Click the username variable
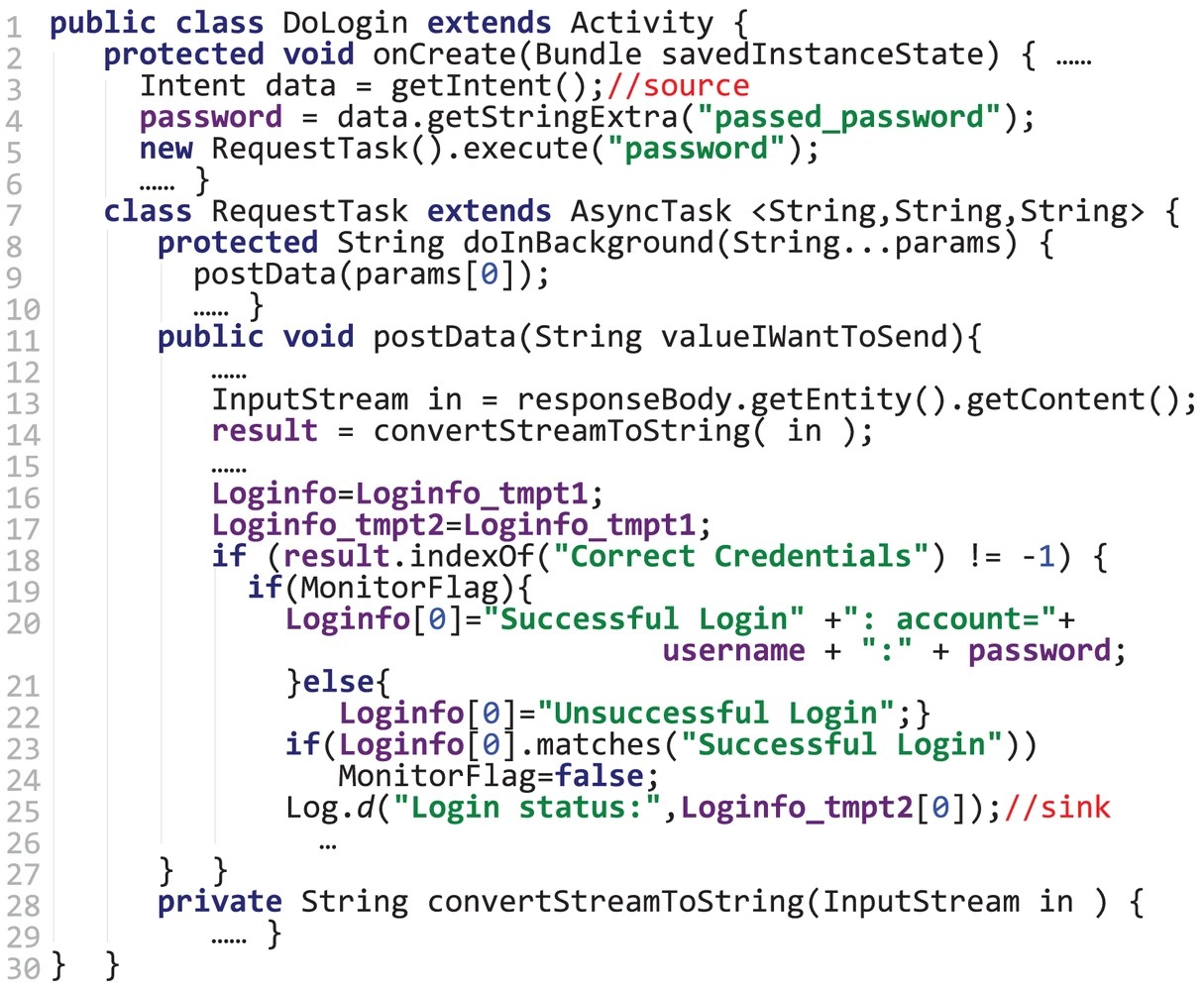This screenshot has height=991, width=1204. click(733, 651)
